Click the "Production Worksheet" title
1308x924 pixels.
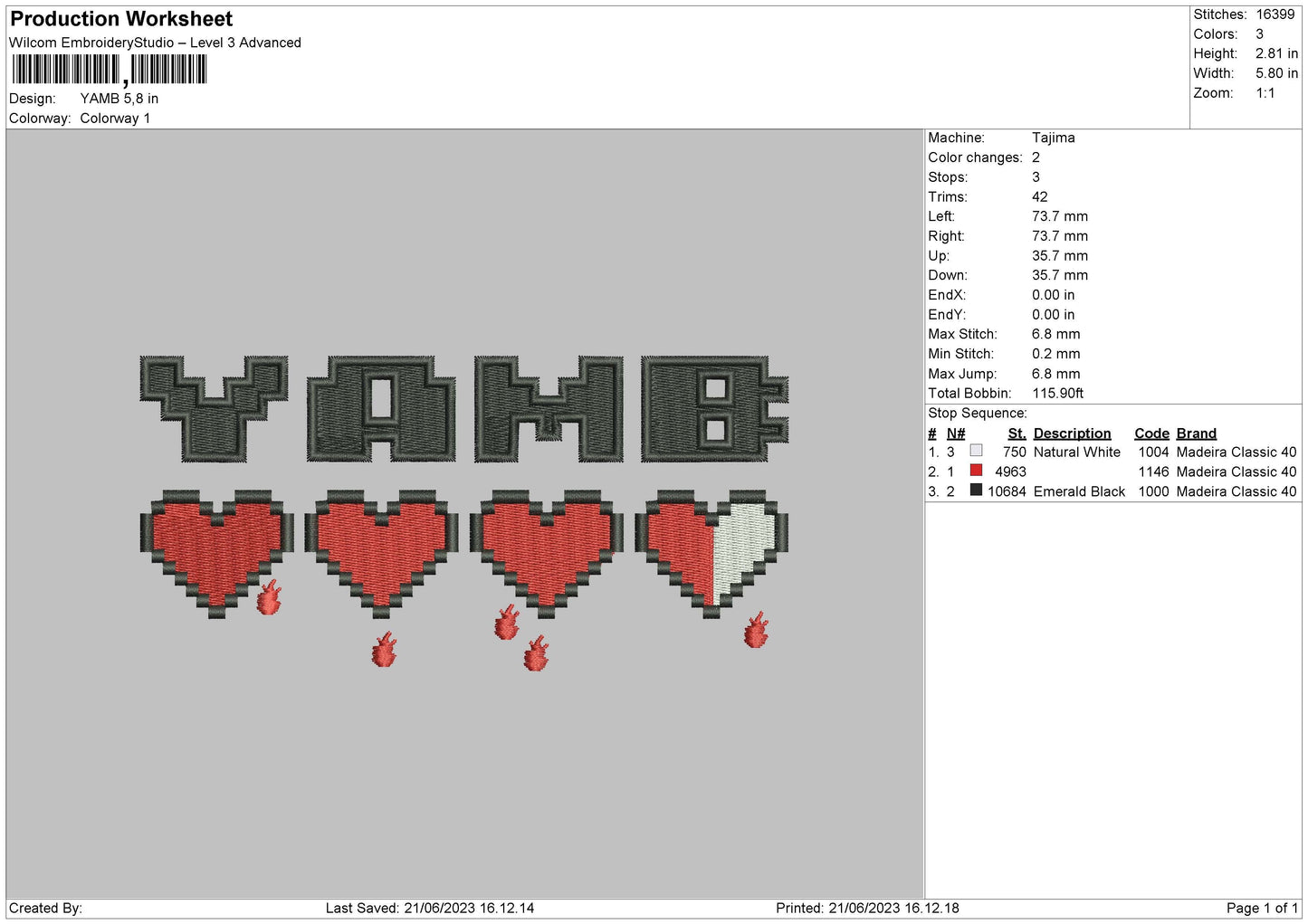(x=121, y=19)
